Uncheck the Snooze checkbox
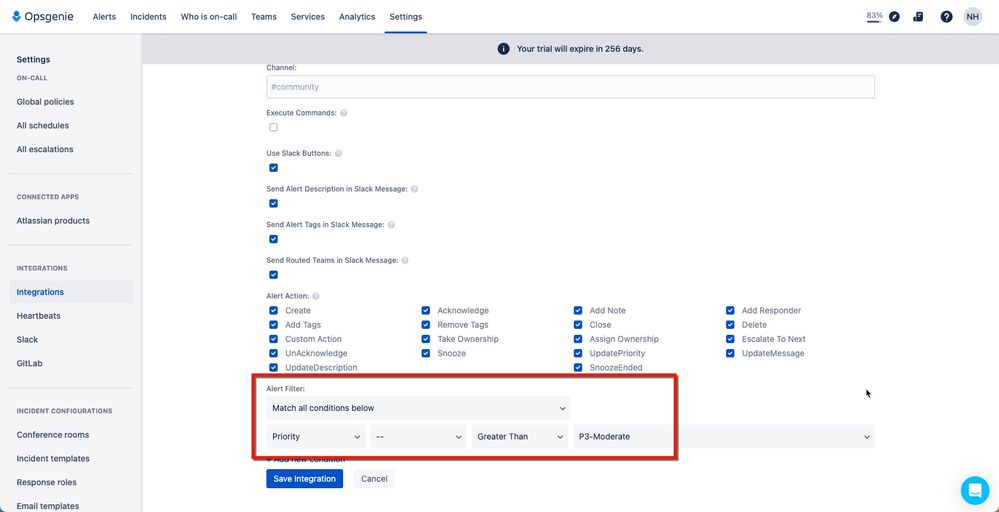This screenshot has width=999, height=512. click(x=426, y=353)
